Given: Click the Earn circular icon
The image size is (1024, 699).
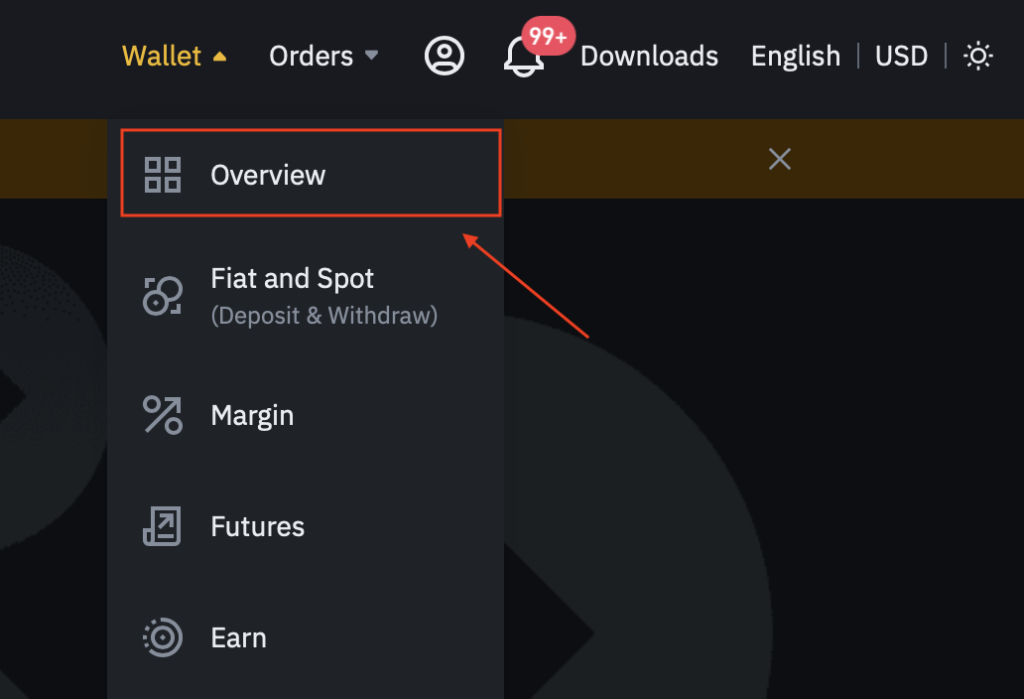Looking at the screenshot, I should [163, 637].
